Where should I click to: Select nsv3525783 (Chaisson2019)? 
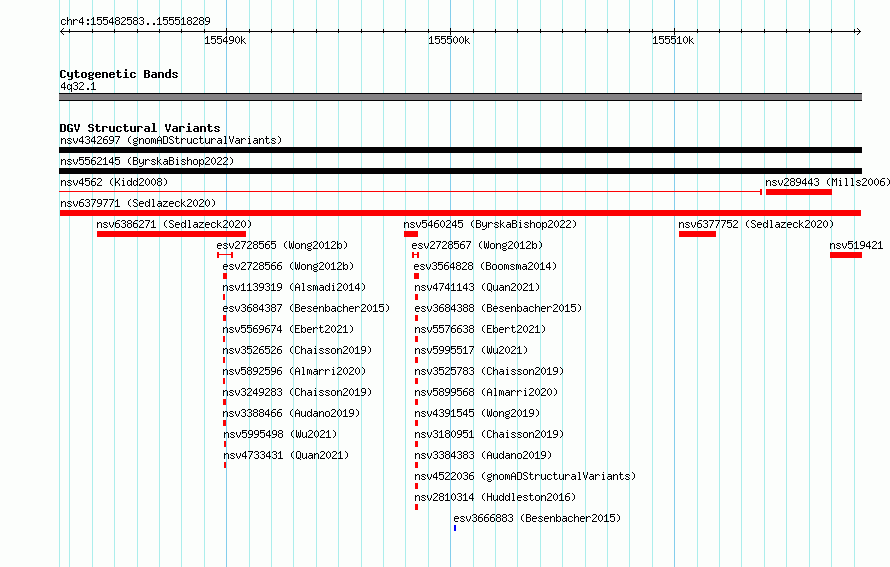489,371
